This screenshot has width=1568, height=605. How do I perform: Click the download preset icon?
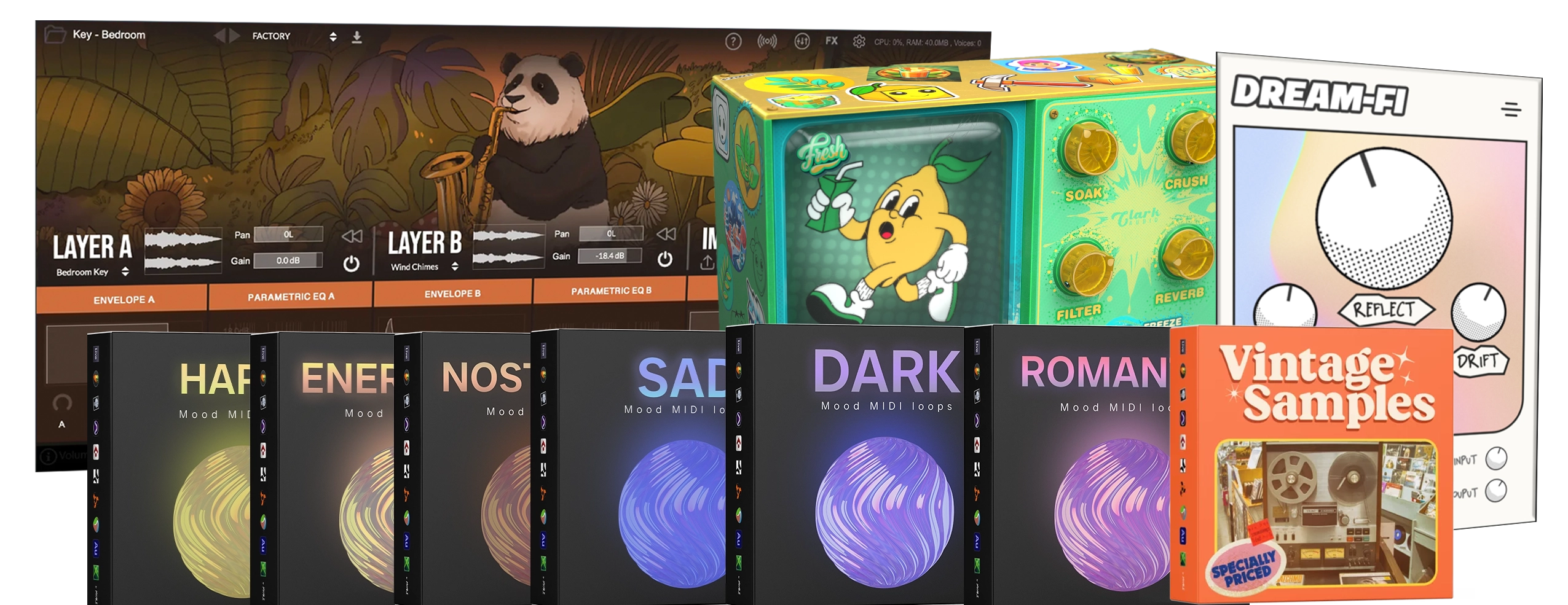357,37
